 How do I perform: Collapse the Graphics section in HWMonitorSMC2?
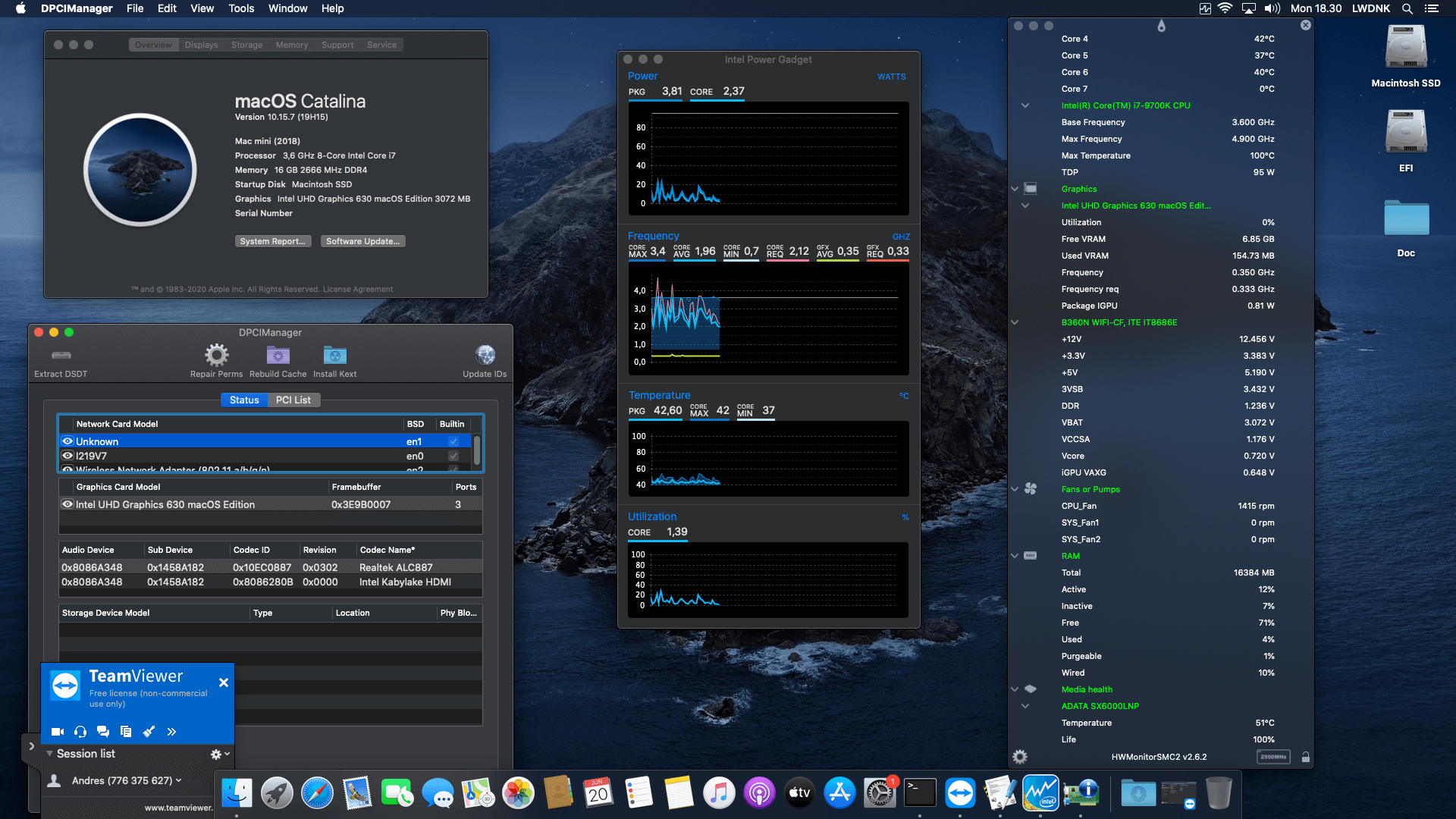pyautogui.click(x=1015, y=189)
